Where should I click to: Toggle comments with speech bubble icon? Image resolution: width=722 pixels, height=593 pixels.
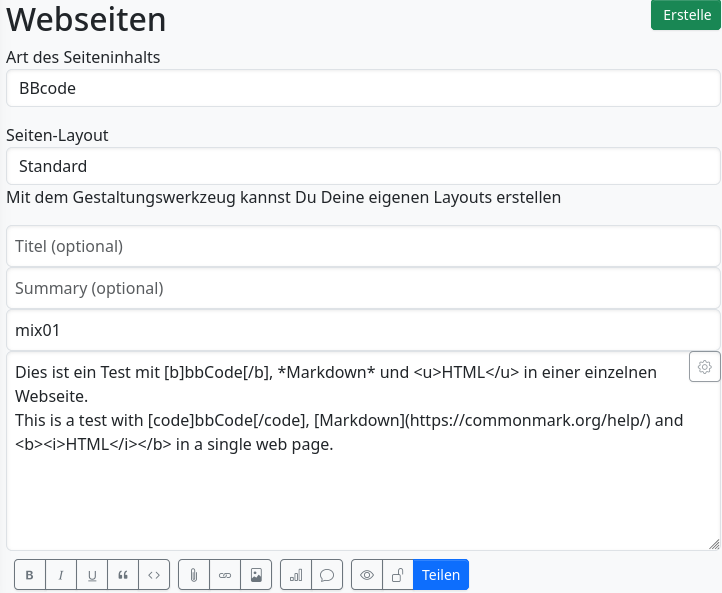click(327, 575)
